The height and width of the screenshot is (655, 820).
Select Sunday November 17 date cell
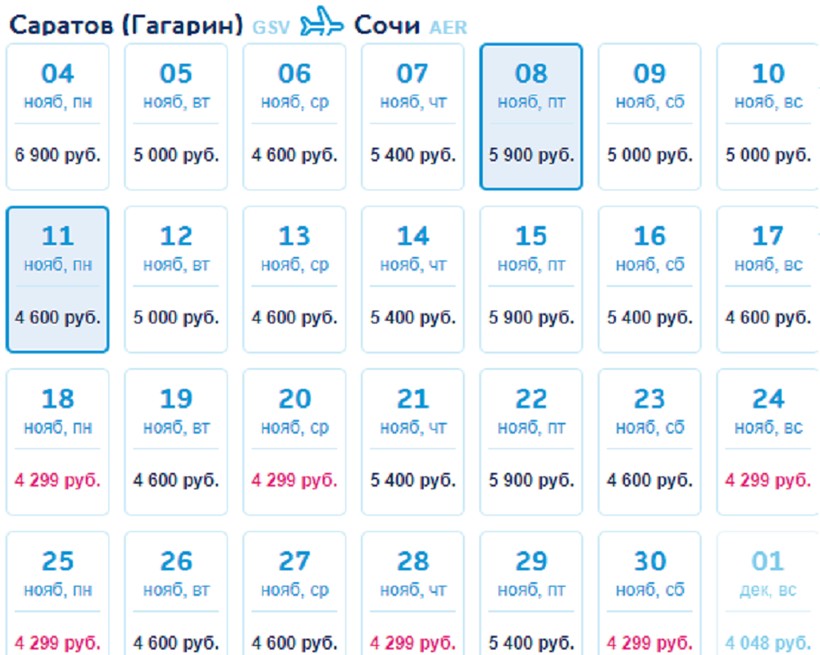tap(767, 279)
